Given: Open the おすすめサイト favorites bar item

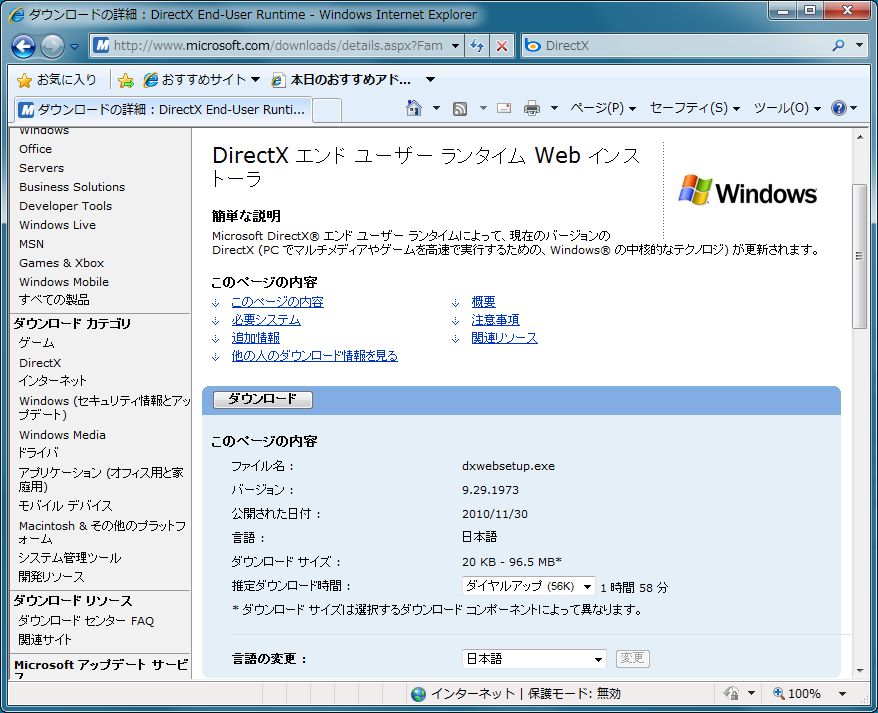Looking at the screenshot, I should (x=202, y=80).
